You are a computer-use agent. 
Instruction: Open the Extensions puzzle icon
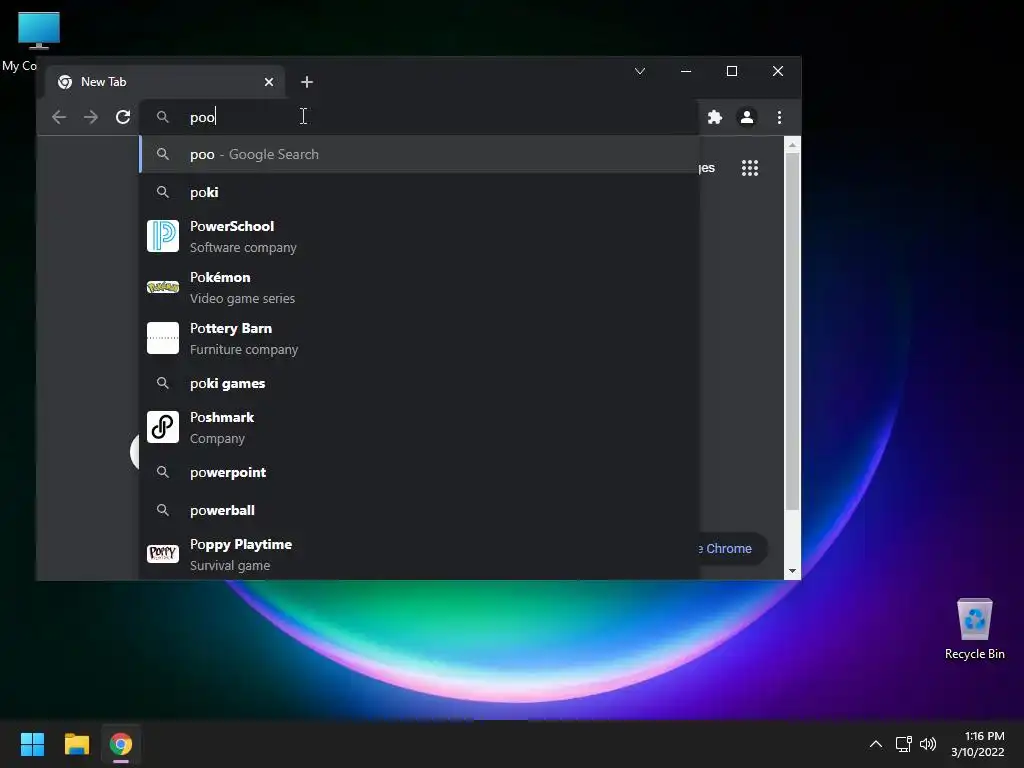click(715, 117)
